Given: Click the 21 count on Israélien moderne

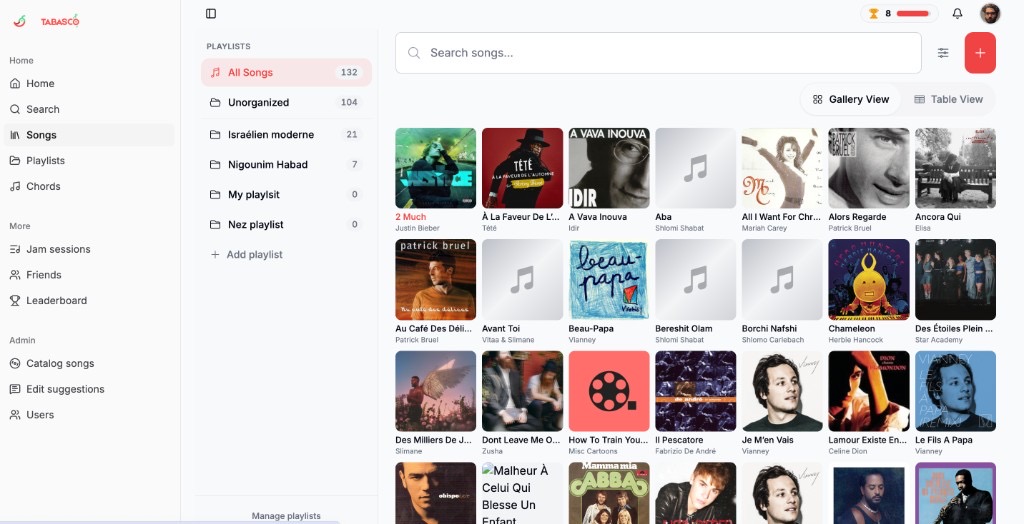Looking at the screenshot, I should tap(352, 135).
